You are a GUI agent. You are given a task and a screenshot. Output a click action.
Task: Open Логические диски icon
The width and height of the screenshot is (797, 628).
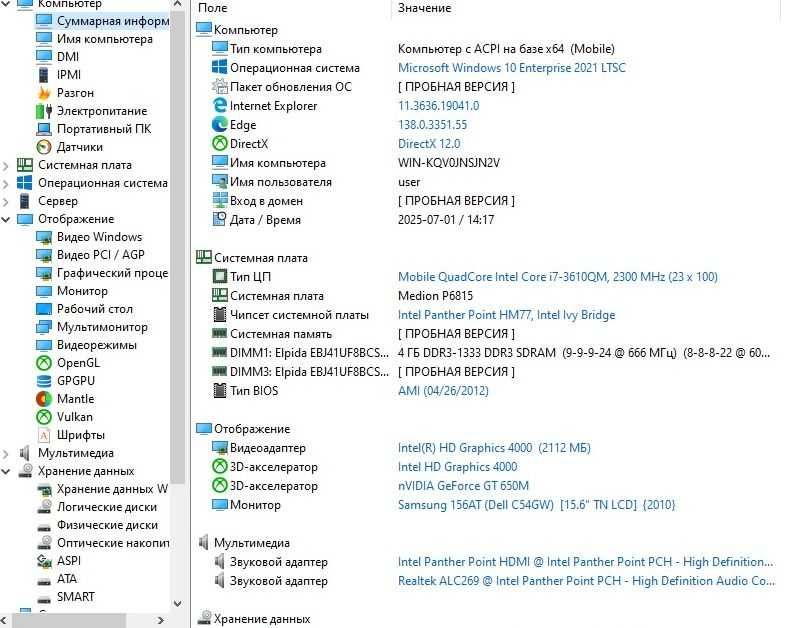coord(44,507)
